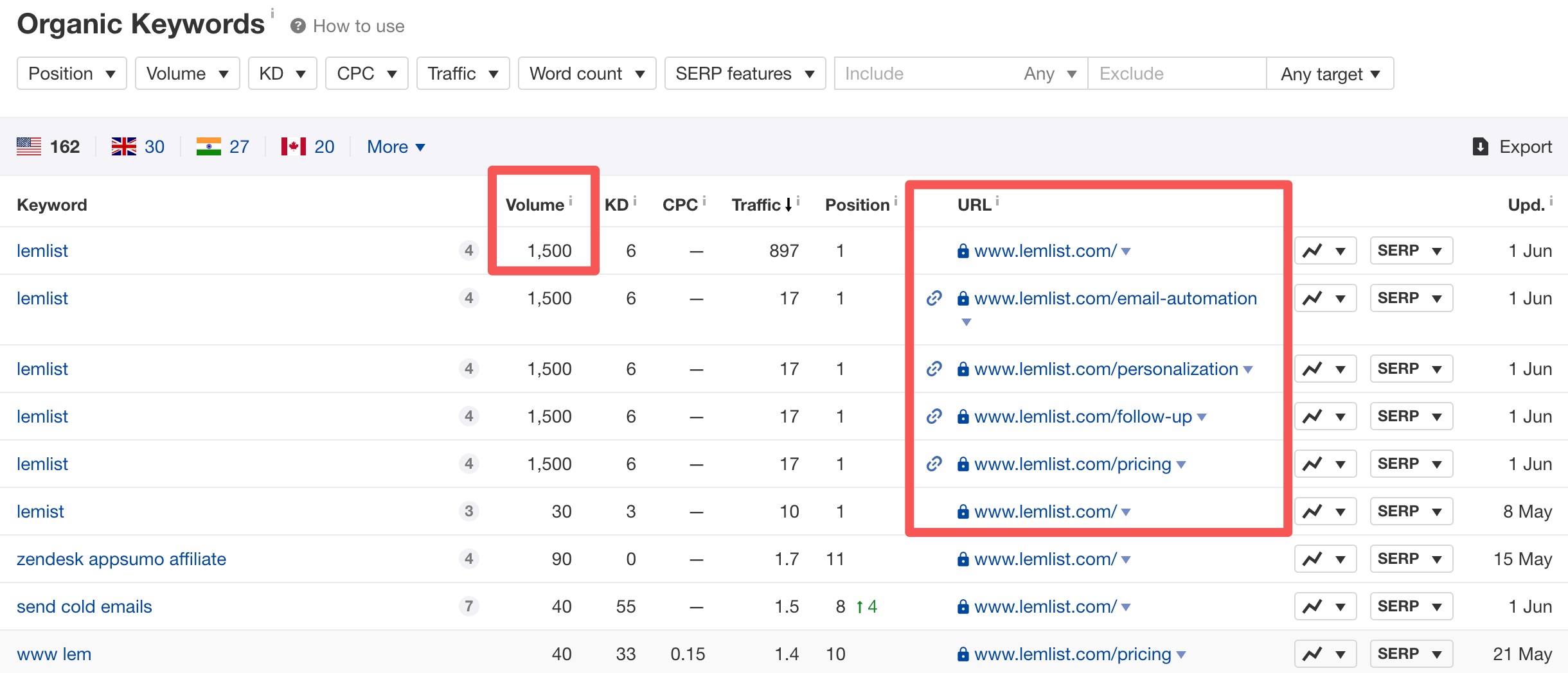Click chain link icon beside position-1 lemlist.com/pricing URL
Screen dimensions: 1568x673
point(934,464)
